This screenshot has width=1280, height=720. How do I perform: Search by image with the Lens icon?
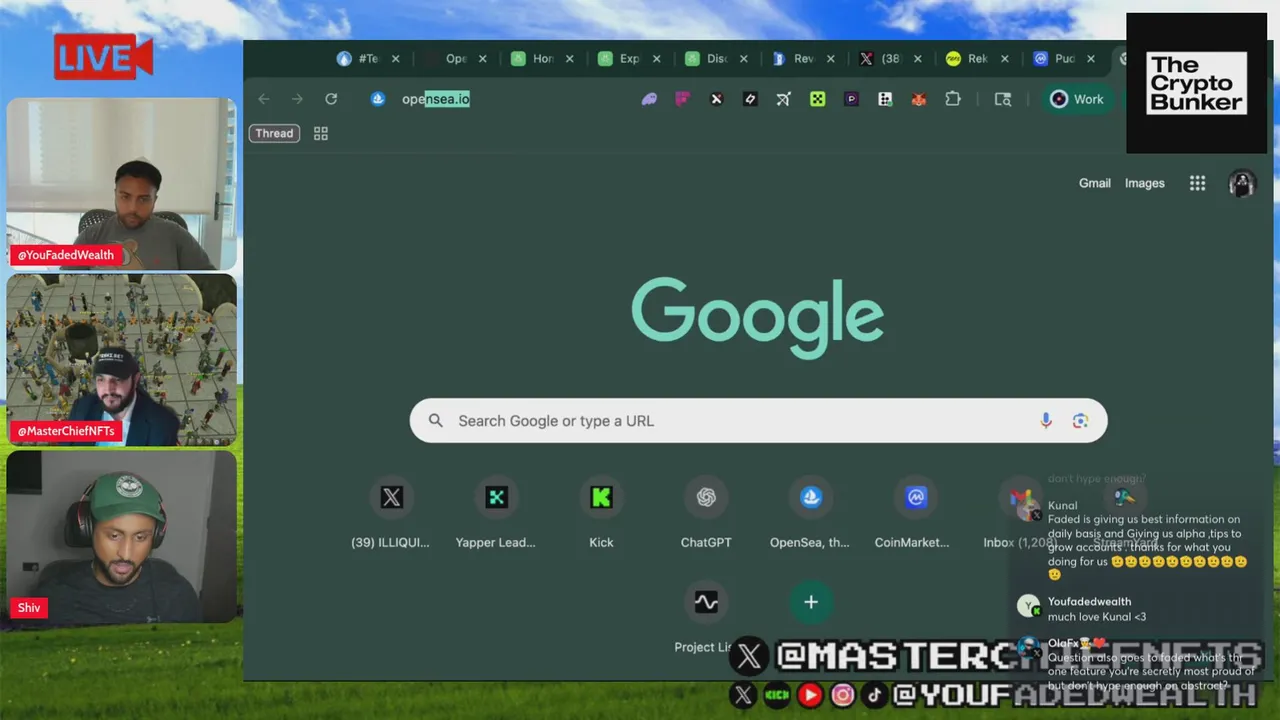[x=1080, y=421]
